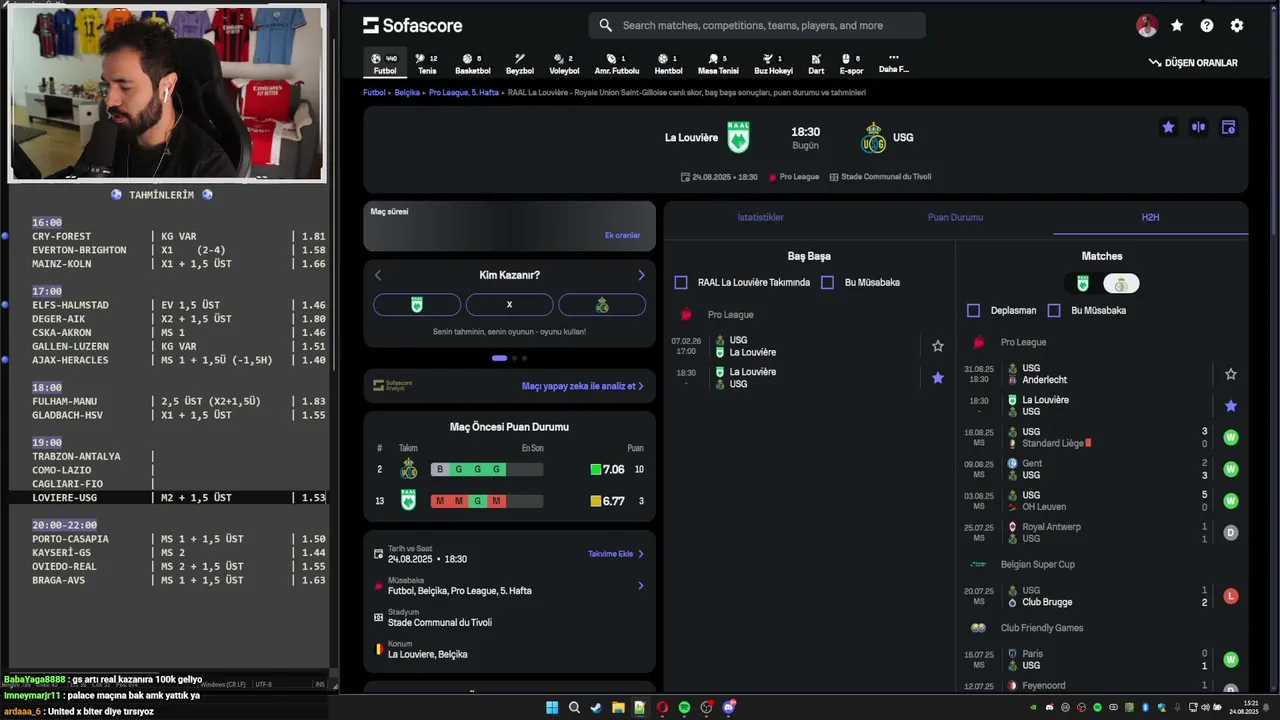Toggle match favorite star in header

click(x=1168, y=127)
